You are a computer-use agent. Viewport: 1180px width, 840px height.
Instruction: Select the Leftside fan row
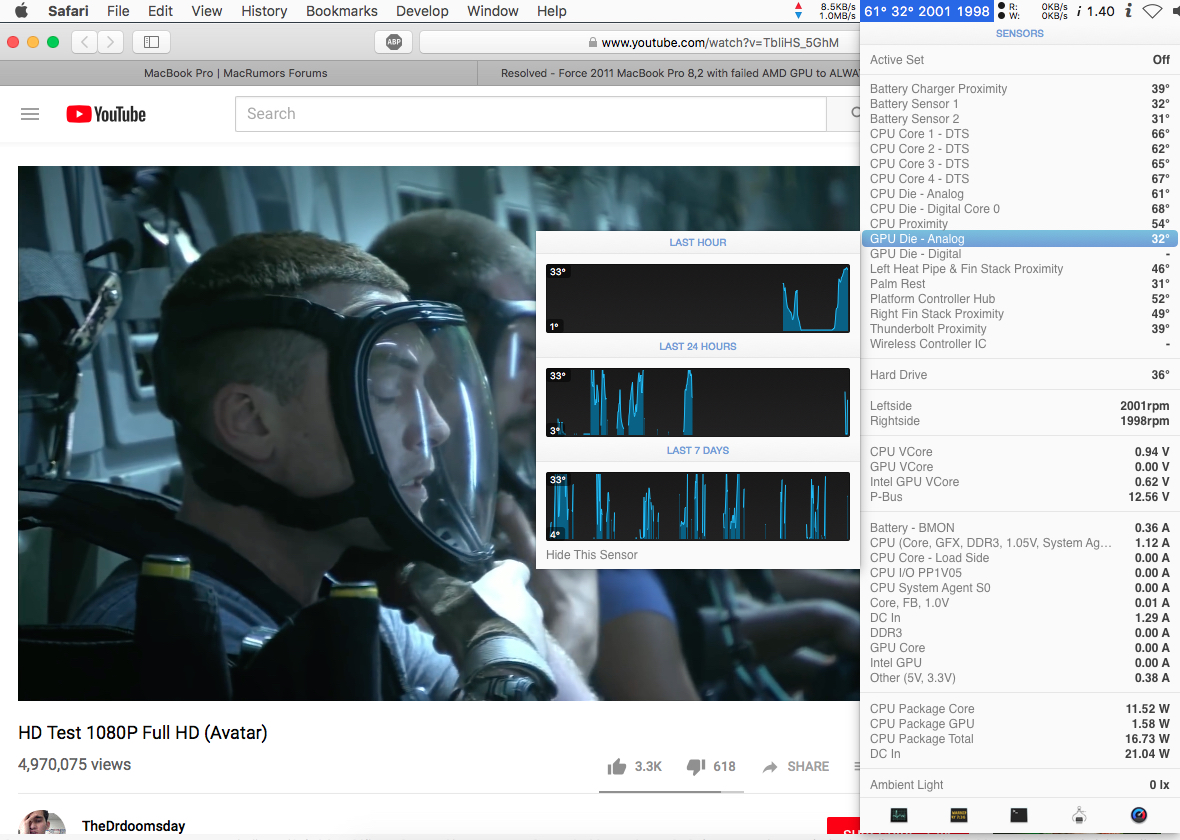click(1020, 406)
